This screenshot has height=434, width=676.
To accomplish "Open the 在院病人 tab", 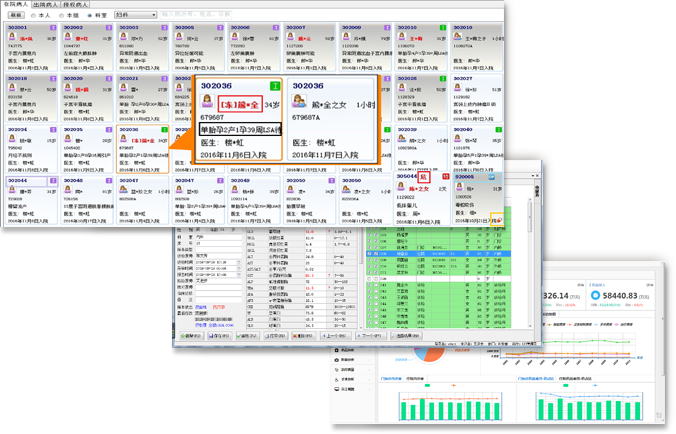I will point(14,5).
